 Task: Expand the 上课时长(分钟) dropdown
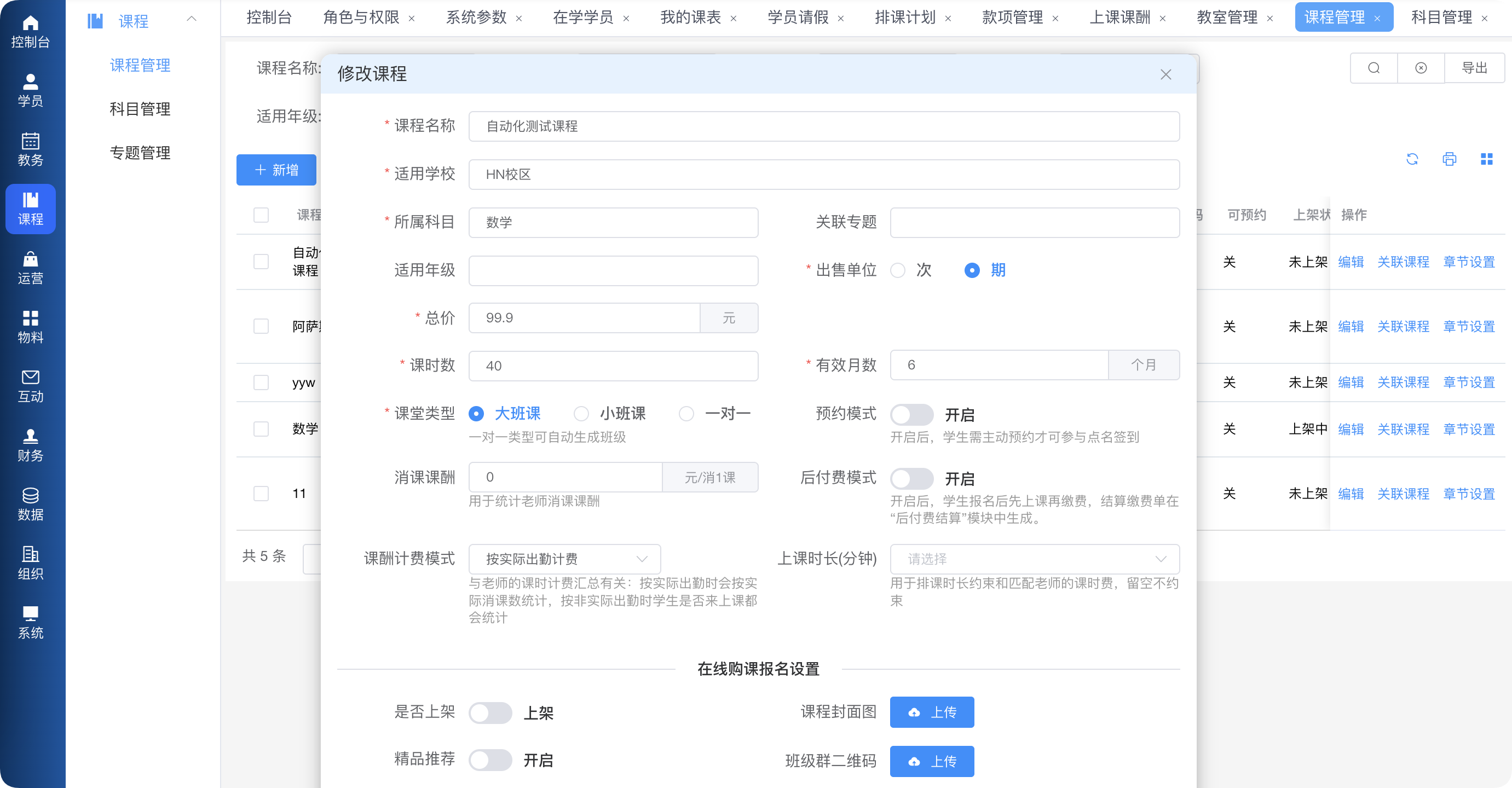point(1034,559)
